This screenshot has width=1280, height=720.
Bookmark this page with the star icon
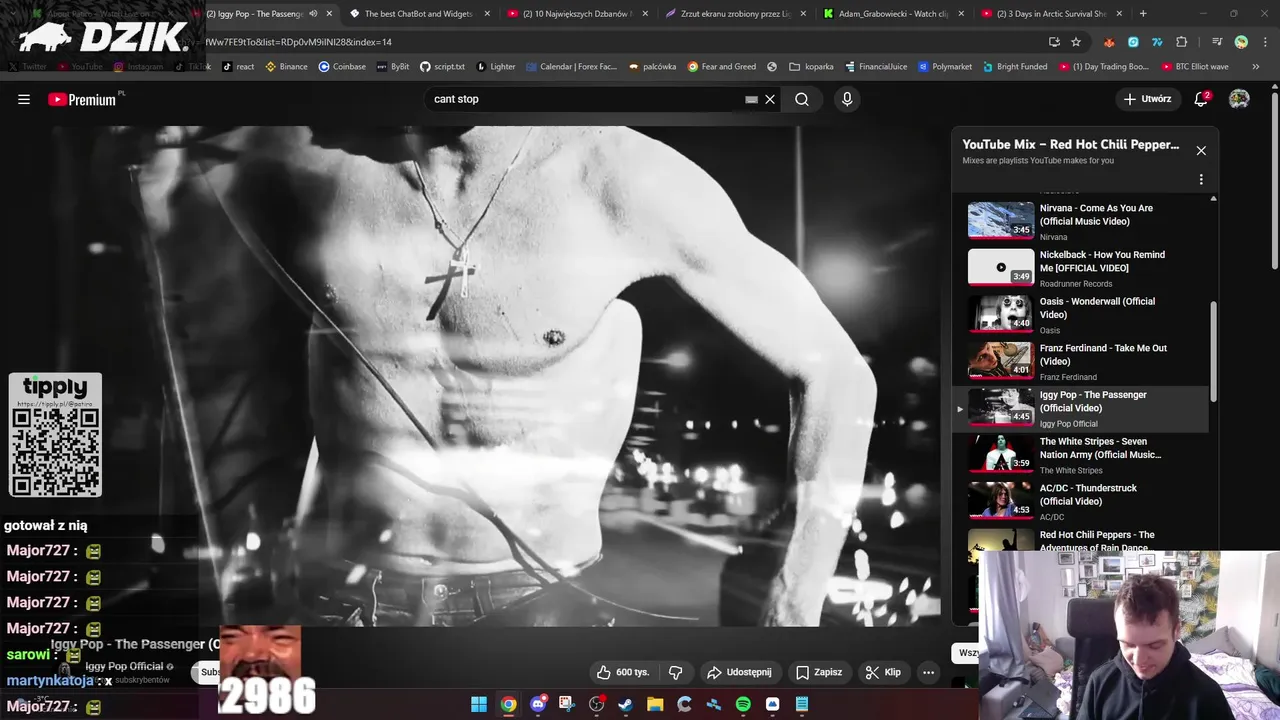click(x=1076, y=42)
